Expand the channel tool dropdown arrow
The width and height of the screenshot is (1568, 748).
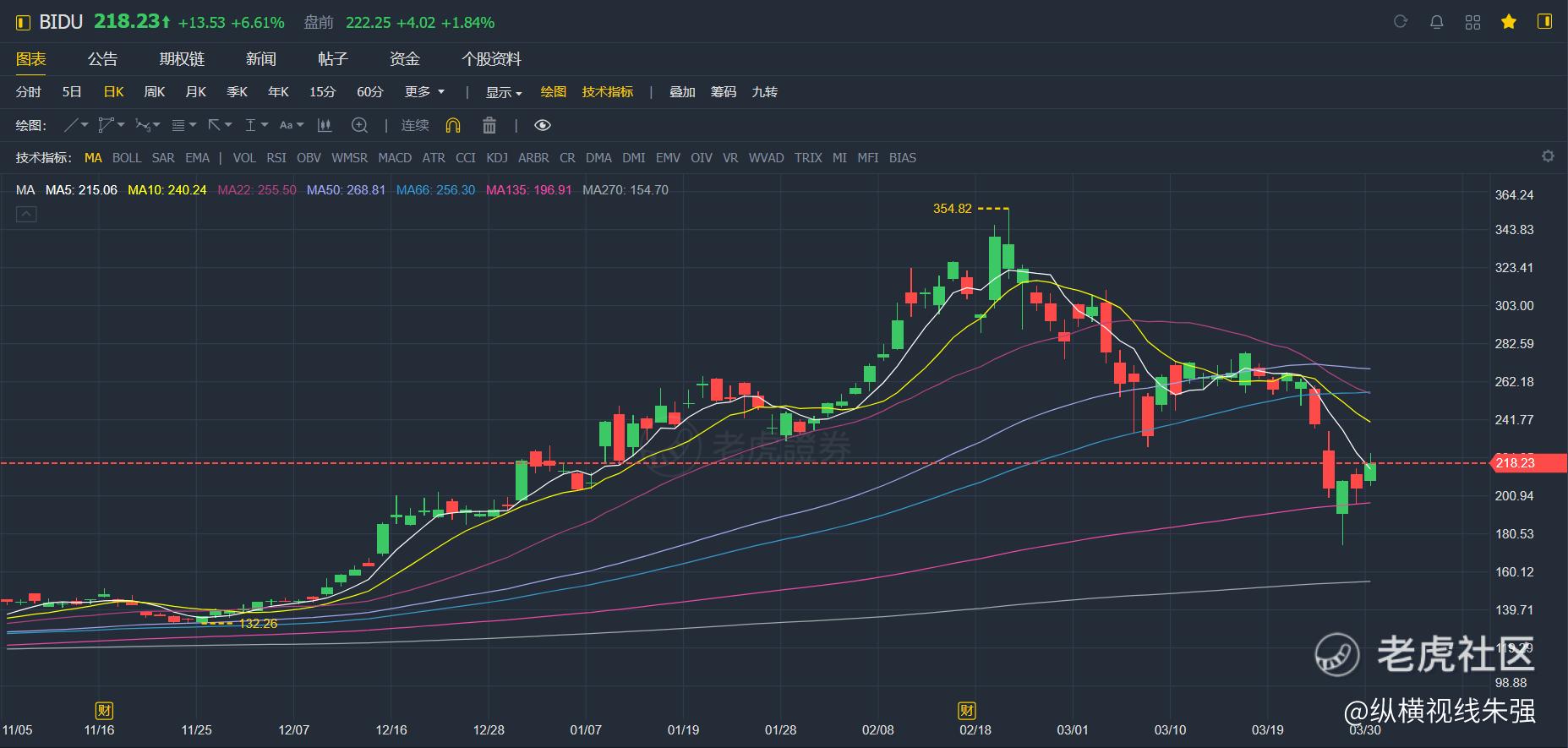121,125
